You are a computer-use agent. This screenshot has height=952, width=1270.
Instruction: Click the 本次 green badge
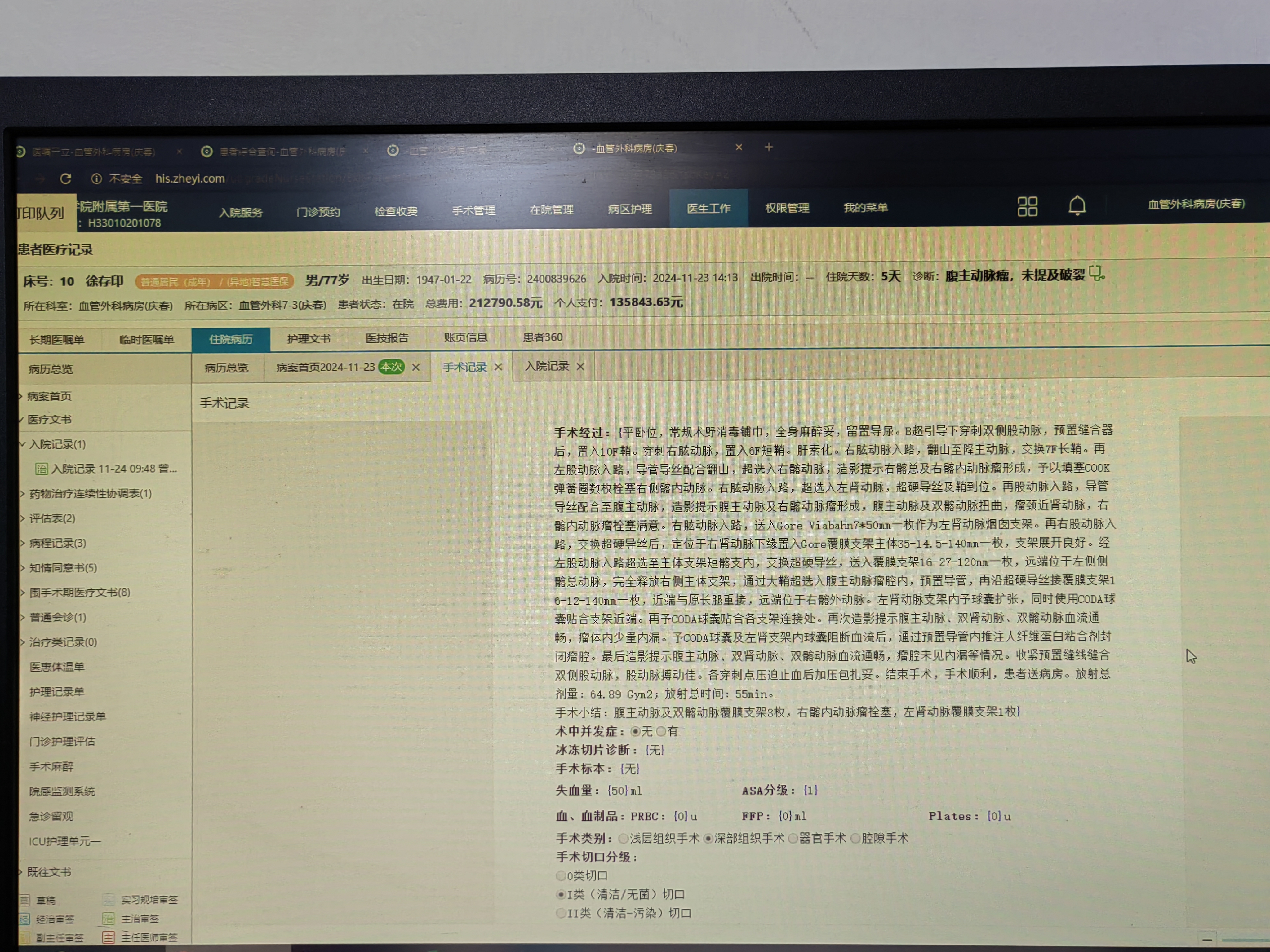(x=391, y=367)
